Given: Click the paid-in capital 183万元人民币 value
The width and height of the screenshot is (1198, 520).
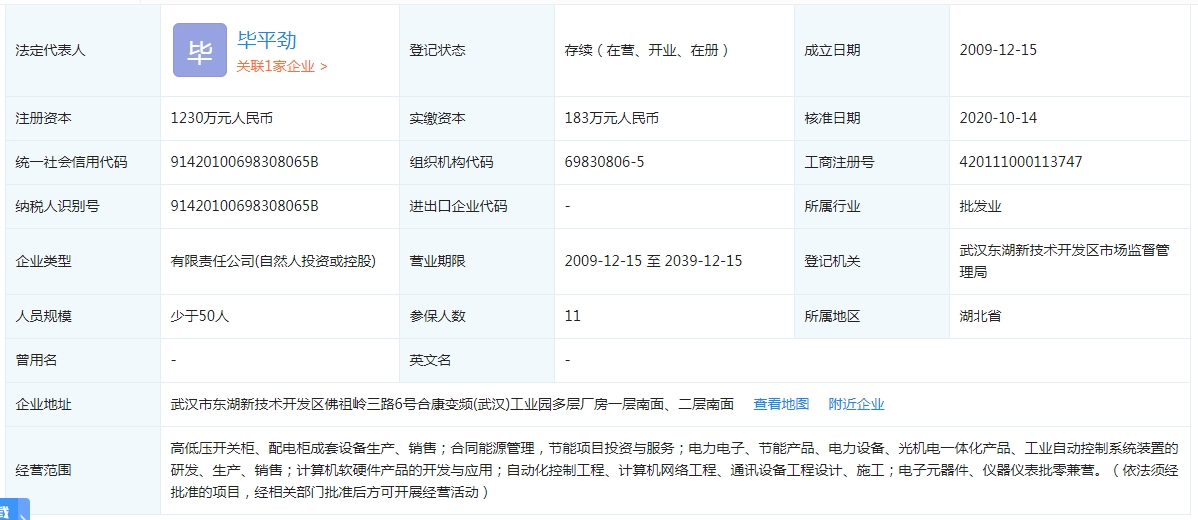Looking at the screenshot, I should [612, 118].
